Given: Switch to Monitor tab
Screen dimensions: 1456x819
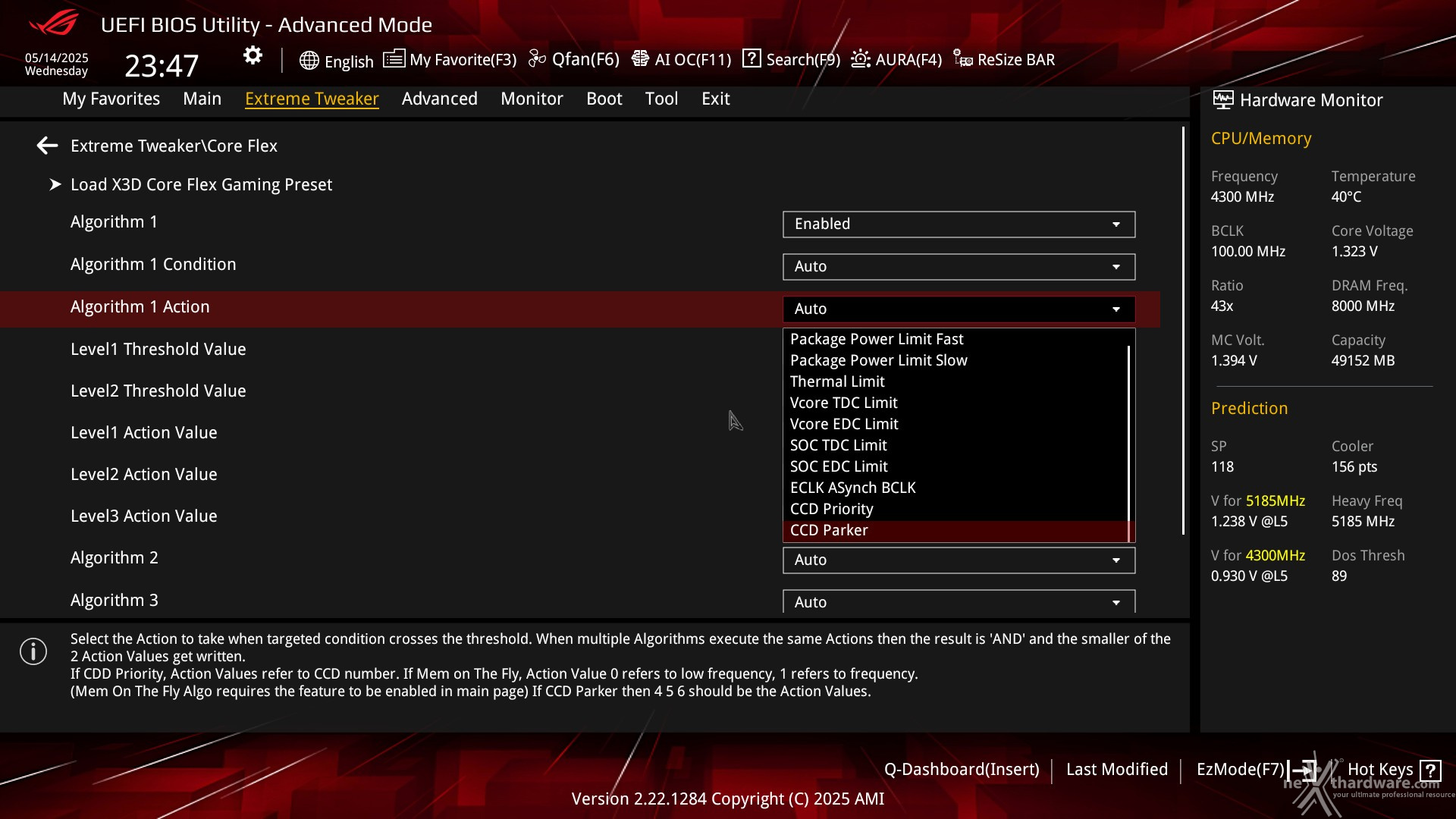Looking at the screenshot, I should pos(532,99).
